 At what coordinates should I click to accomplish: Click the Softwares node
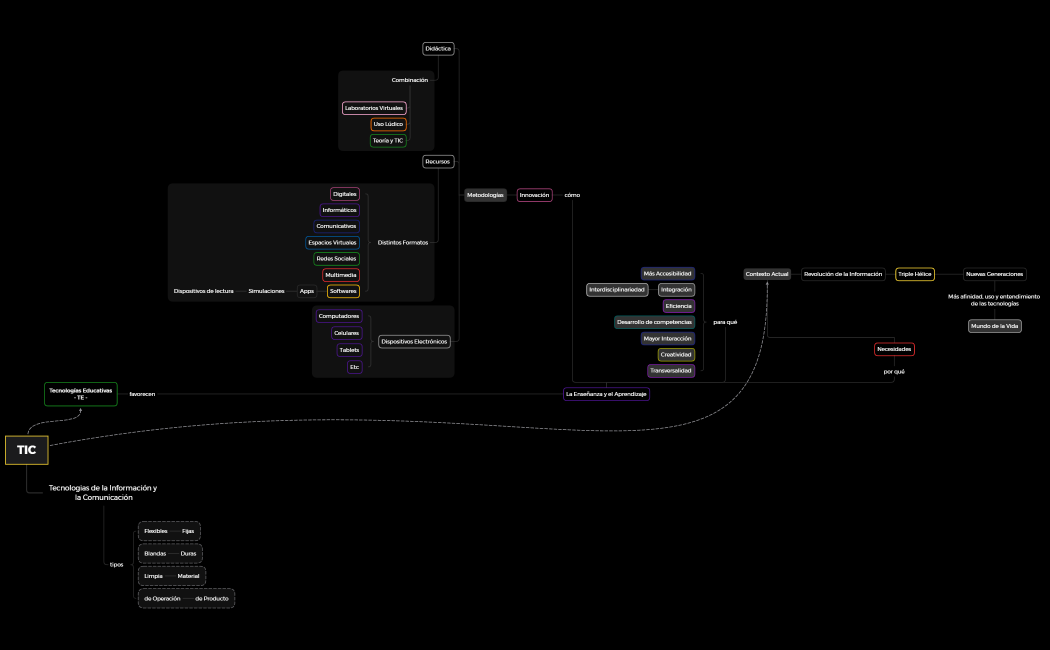tap(343, 291)
